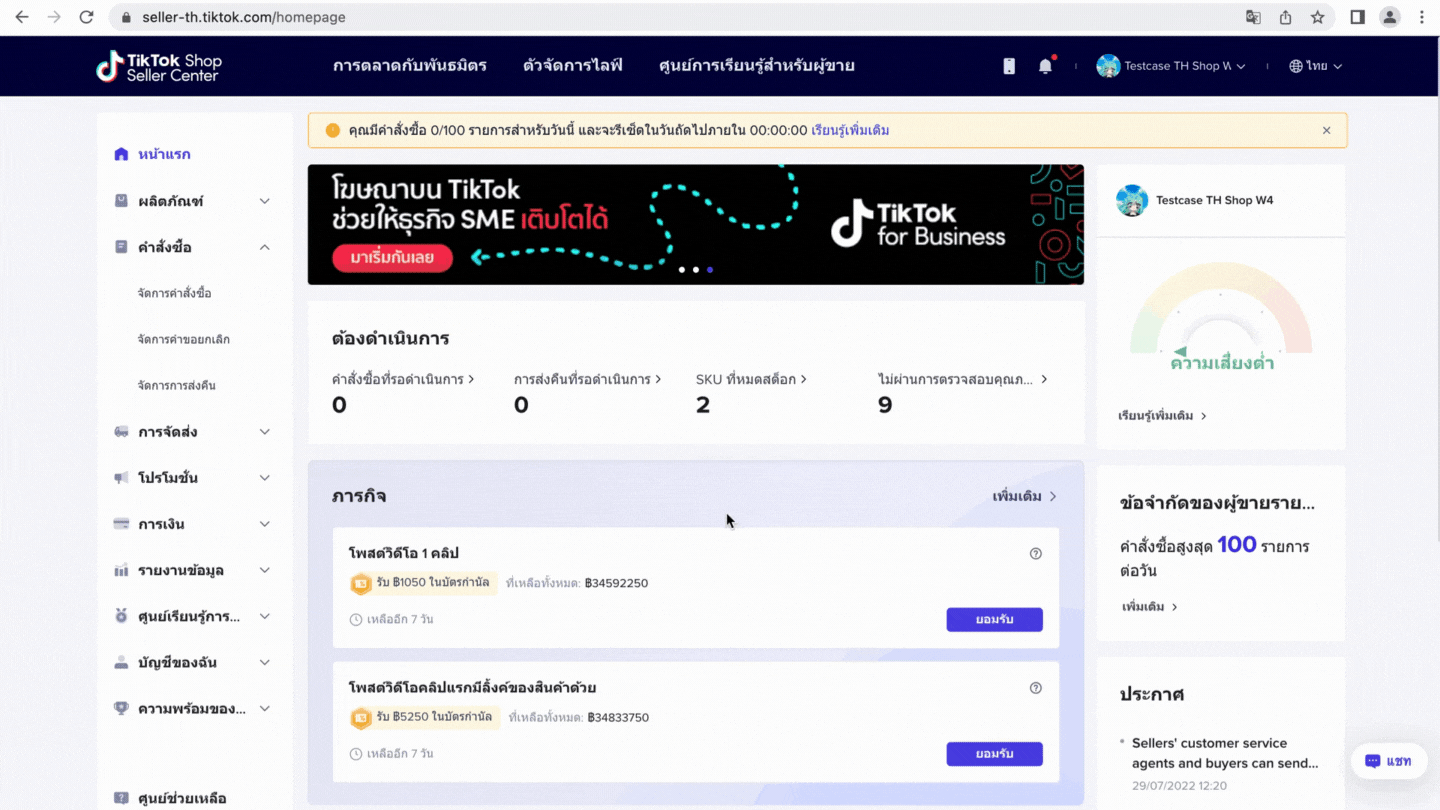The image size is (1440, 810).
Task: Click ยอมรับ for the โพสต์วิดีโอ 1 คลิป task
Action: pos(994,620)
